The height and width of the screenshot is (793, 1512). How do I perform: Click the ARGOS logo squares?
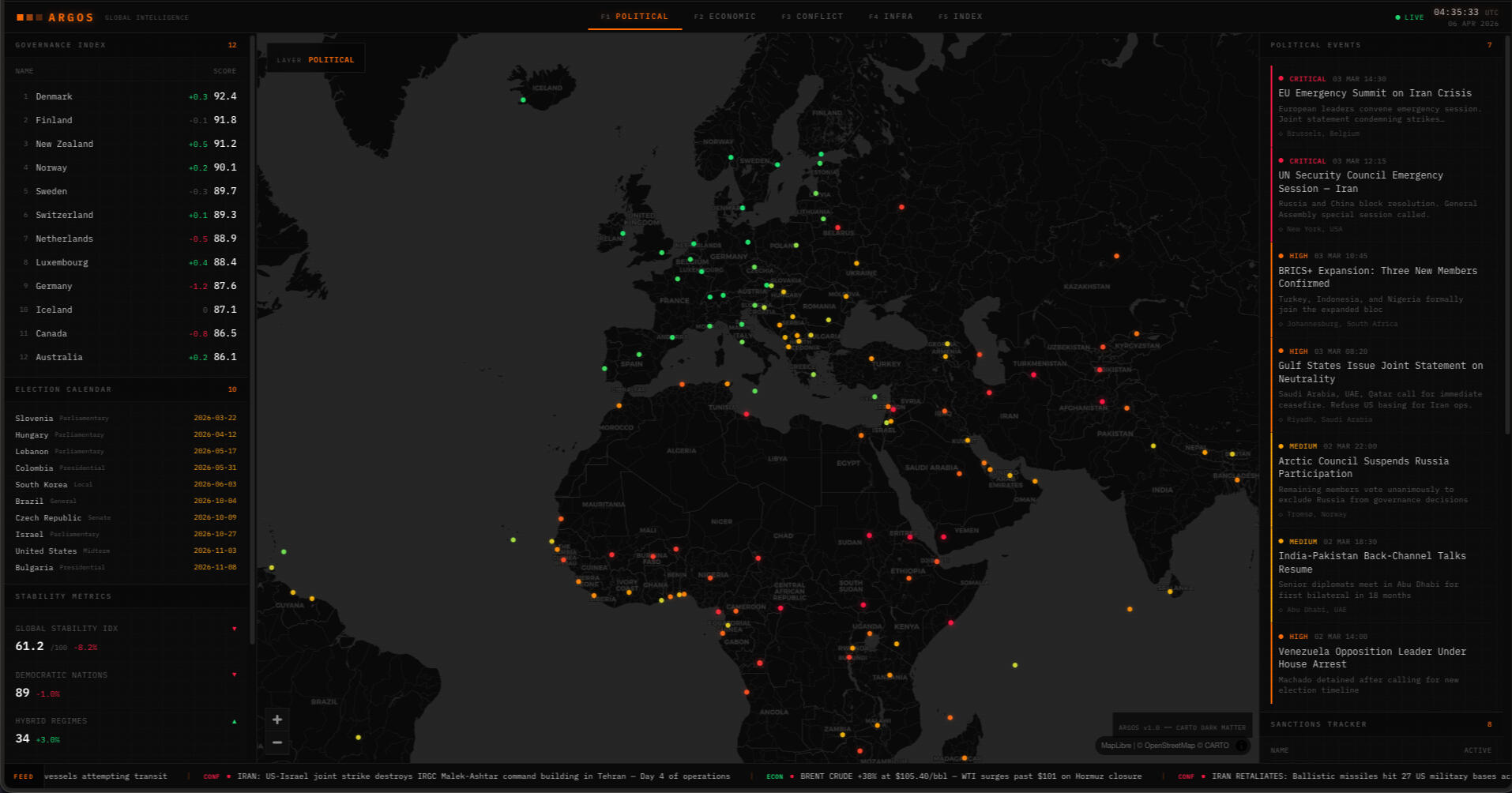coord(30,17)
